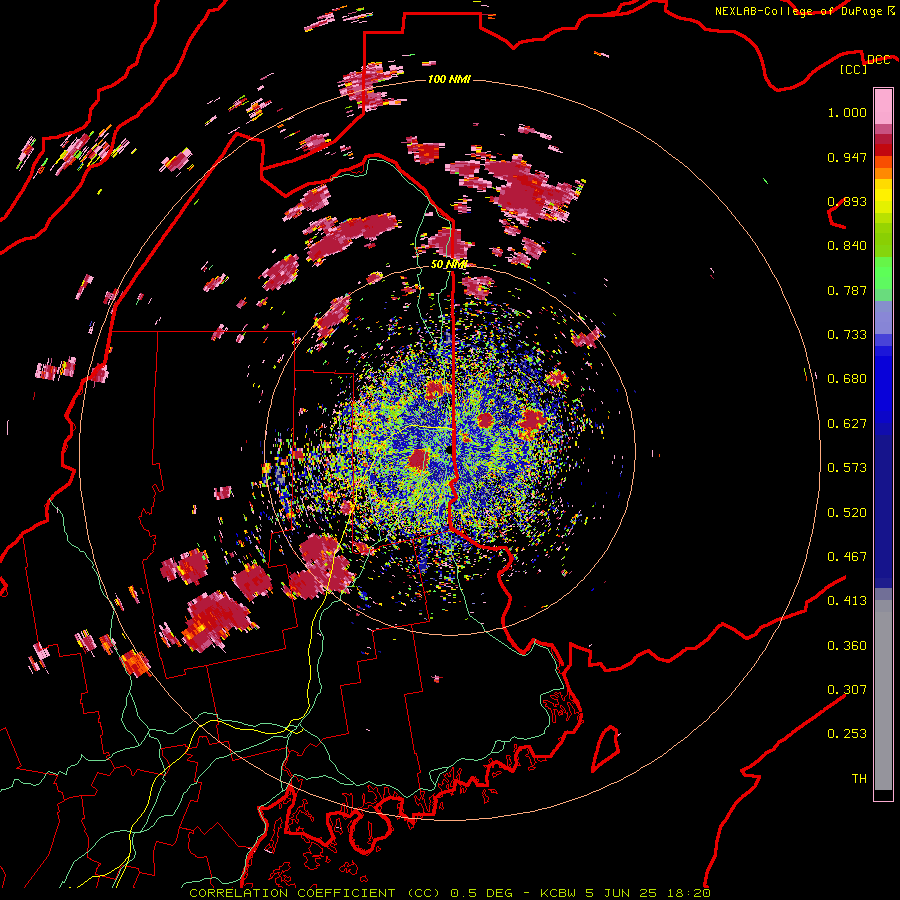Viewport: 900px width, 900px height.
Task: Select the 0.307 scale value
Action: [847, 690]
